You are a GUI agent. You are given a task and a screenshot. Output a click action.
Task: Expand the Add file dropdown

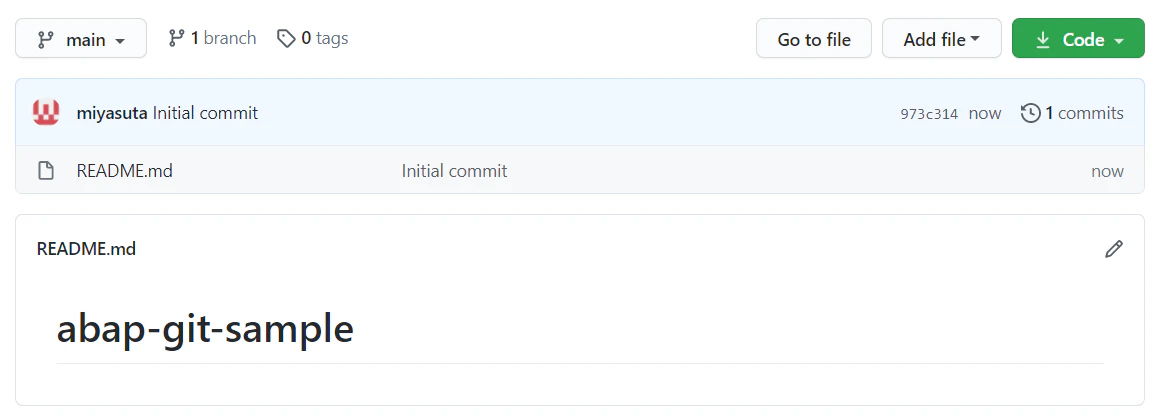(x=941, y=39)
